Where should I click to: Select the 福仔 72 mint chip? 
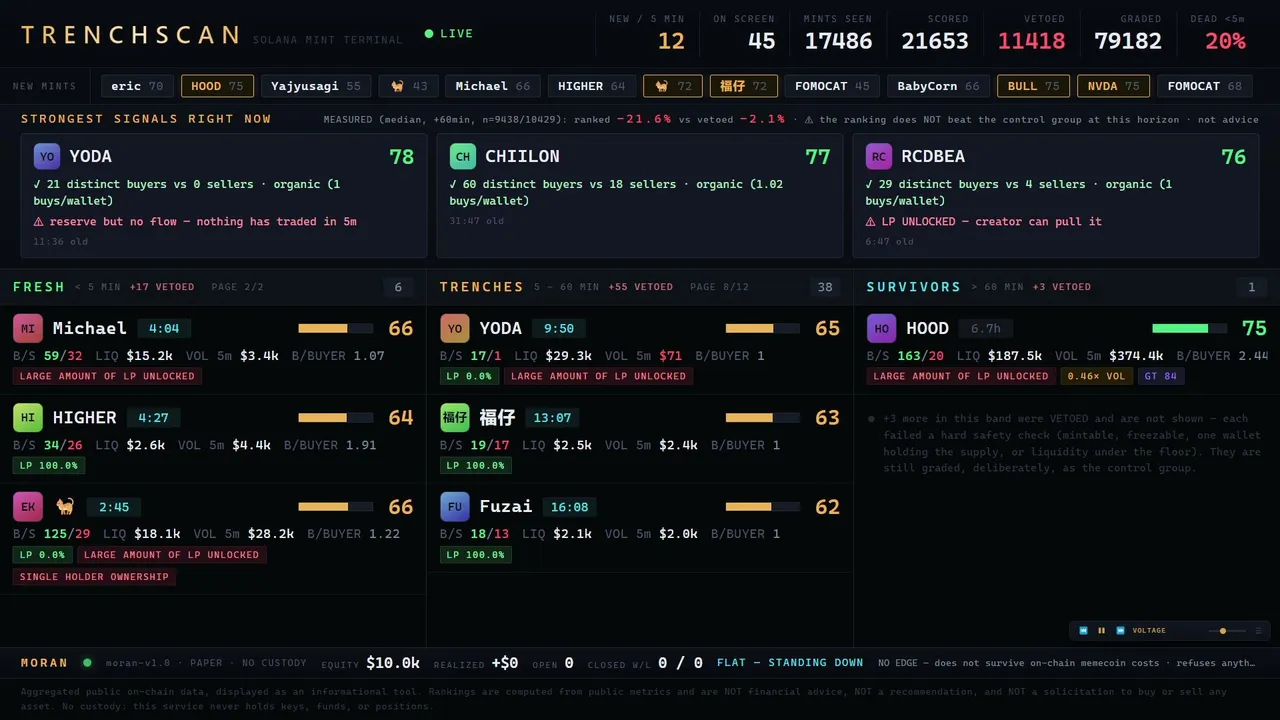point(744,86)
